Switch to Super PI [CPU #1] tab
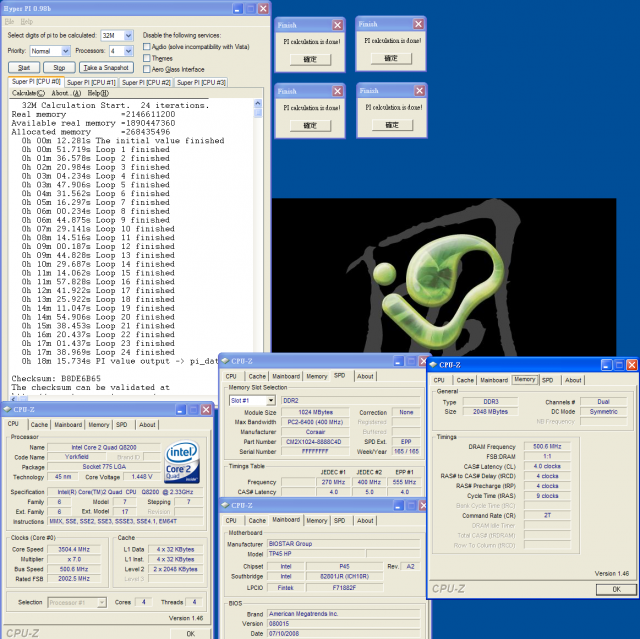 (91, 82)
